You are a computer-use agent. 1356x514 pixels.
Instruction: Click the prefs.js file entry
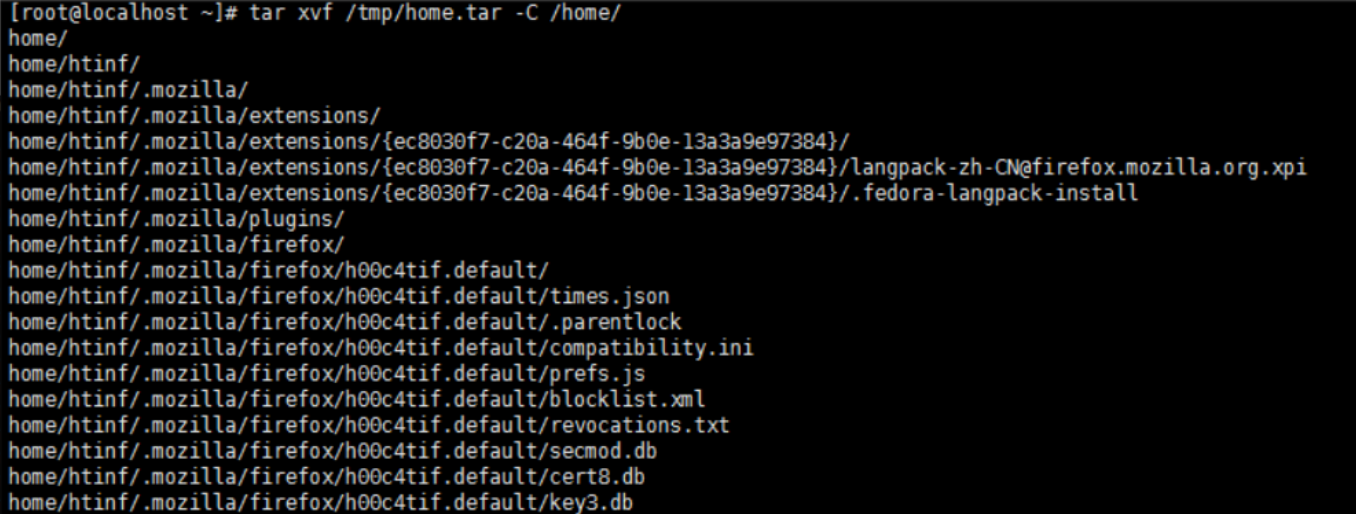pos(597,374)
